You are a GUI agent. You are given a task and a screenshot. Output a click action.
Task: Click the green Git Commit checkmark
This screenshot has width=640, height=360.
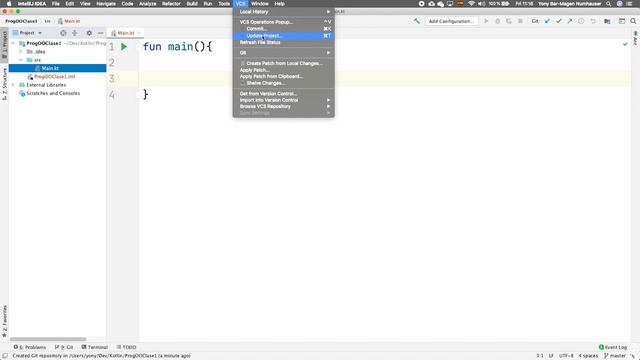click(x=559, y=21)
